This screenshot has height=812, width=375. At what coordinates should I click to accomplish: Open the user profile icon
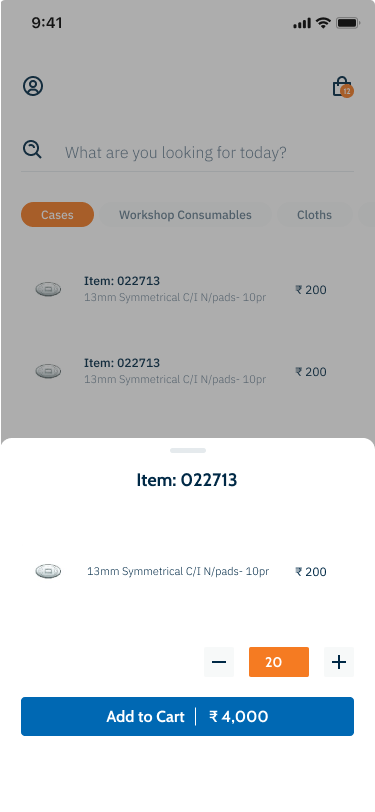[33, 86]
